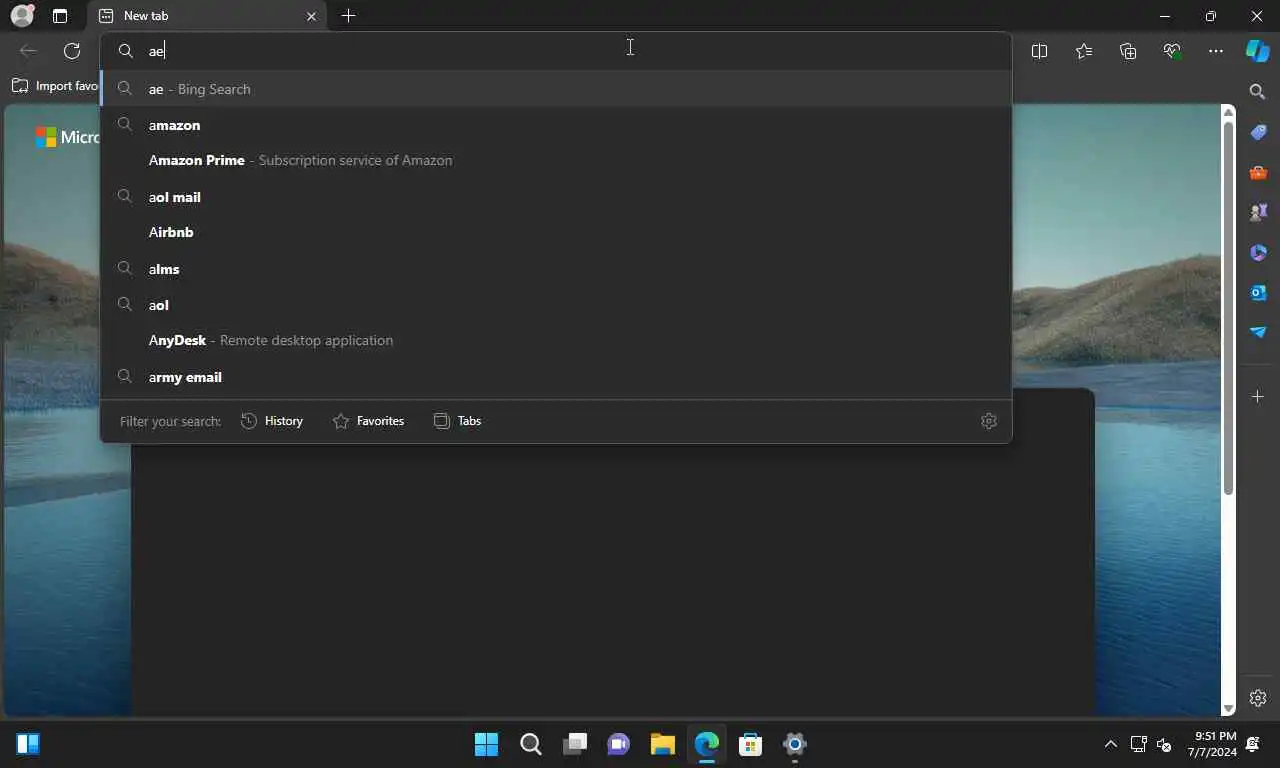Open Widgets button on taskbar
This screenshot has height=768, width=1280.
pos(28,744)
